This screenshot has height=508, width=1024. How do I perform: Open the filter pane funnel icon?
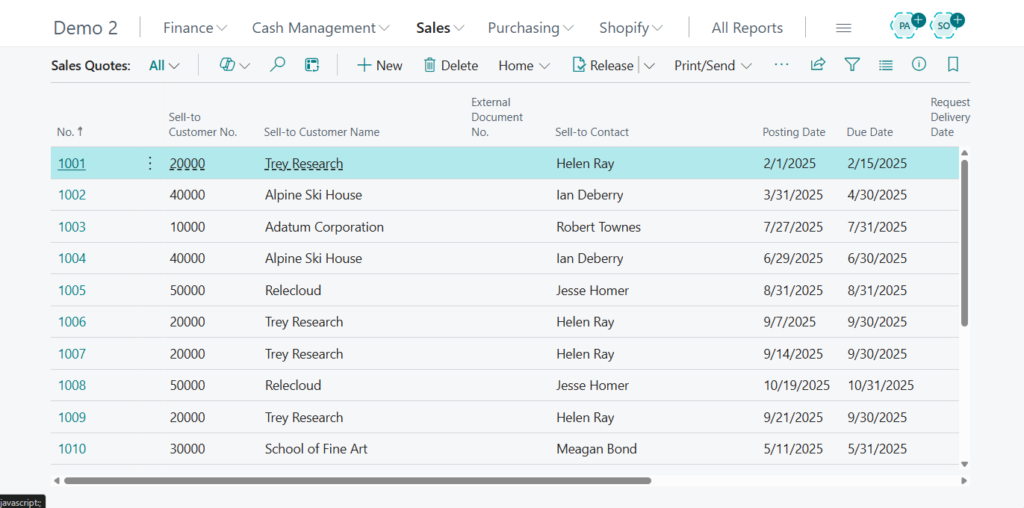852,65
